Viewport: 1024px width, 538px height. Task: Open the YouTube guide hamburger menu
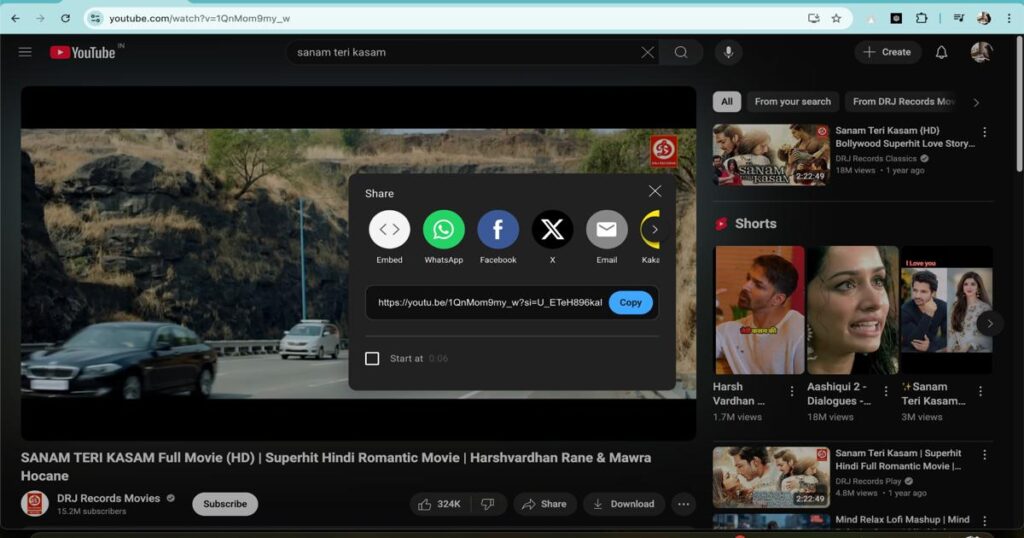[25, 52]
